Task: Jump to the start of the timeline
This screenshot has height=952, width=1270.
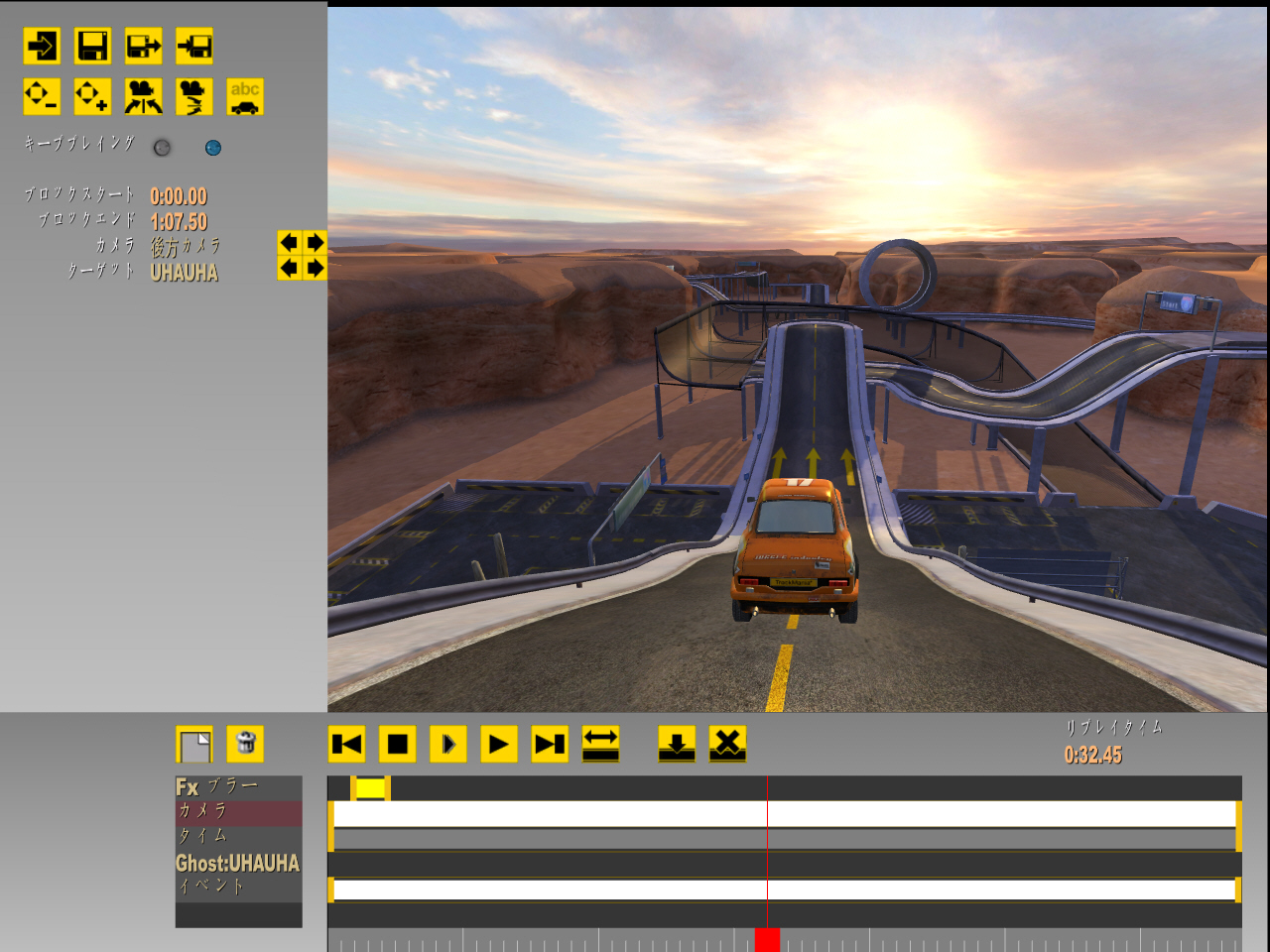Action: pos(347,744)
